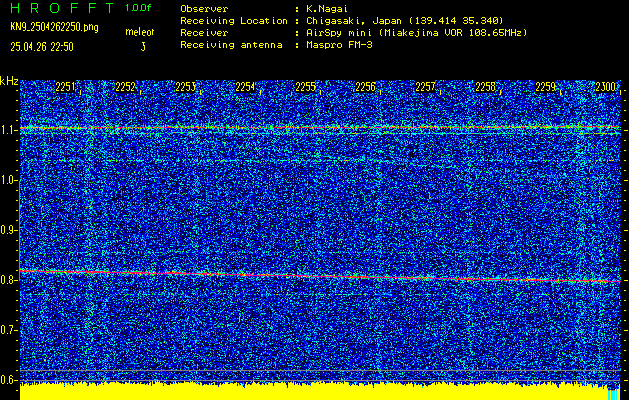
Task: Click the 0.7 frequency axis label
Action: 8,330
